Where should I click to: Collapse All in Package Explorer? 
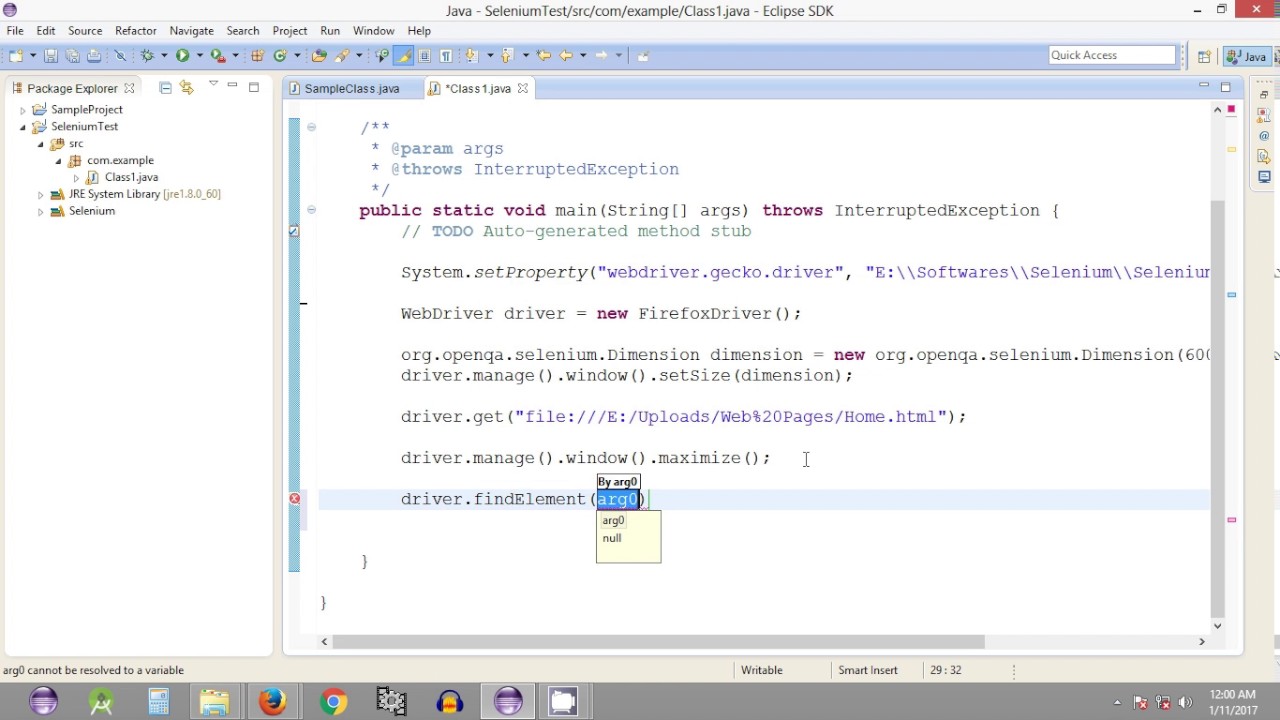(x=166, y=88)
